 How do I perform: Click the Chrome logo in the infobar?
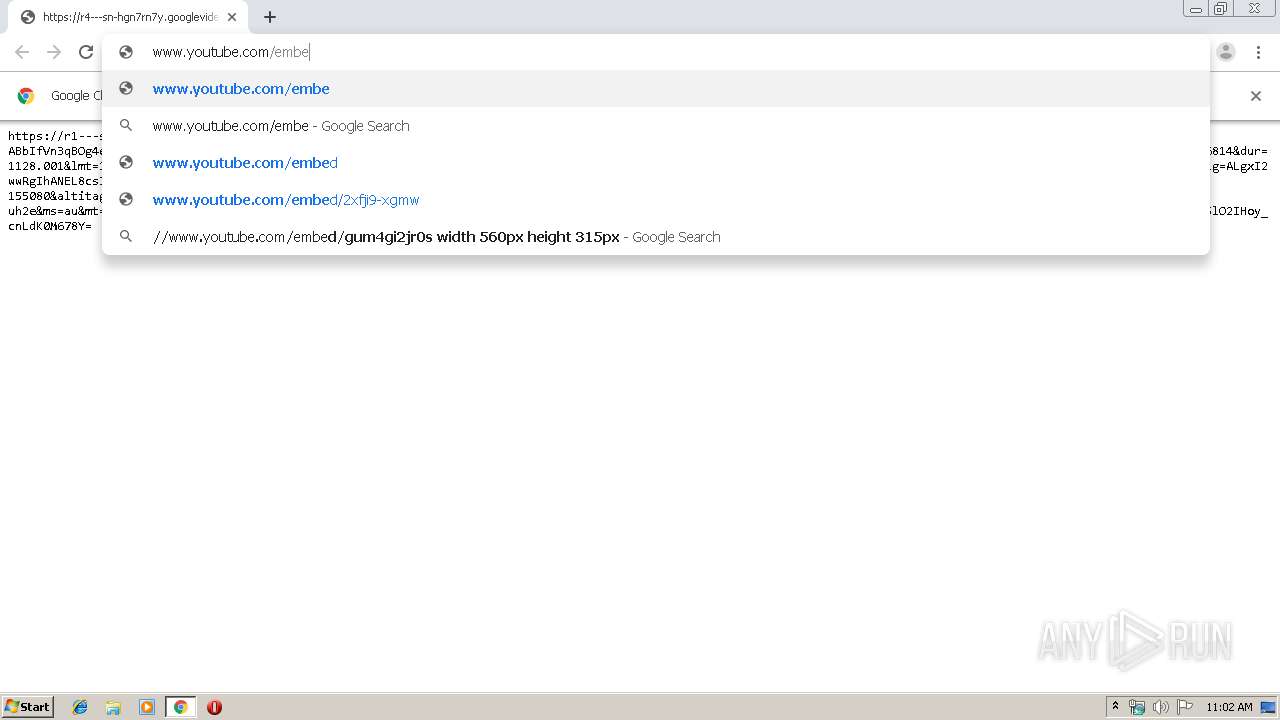click(x=26, y=96)
